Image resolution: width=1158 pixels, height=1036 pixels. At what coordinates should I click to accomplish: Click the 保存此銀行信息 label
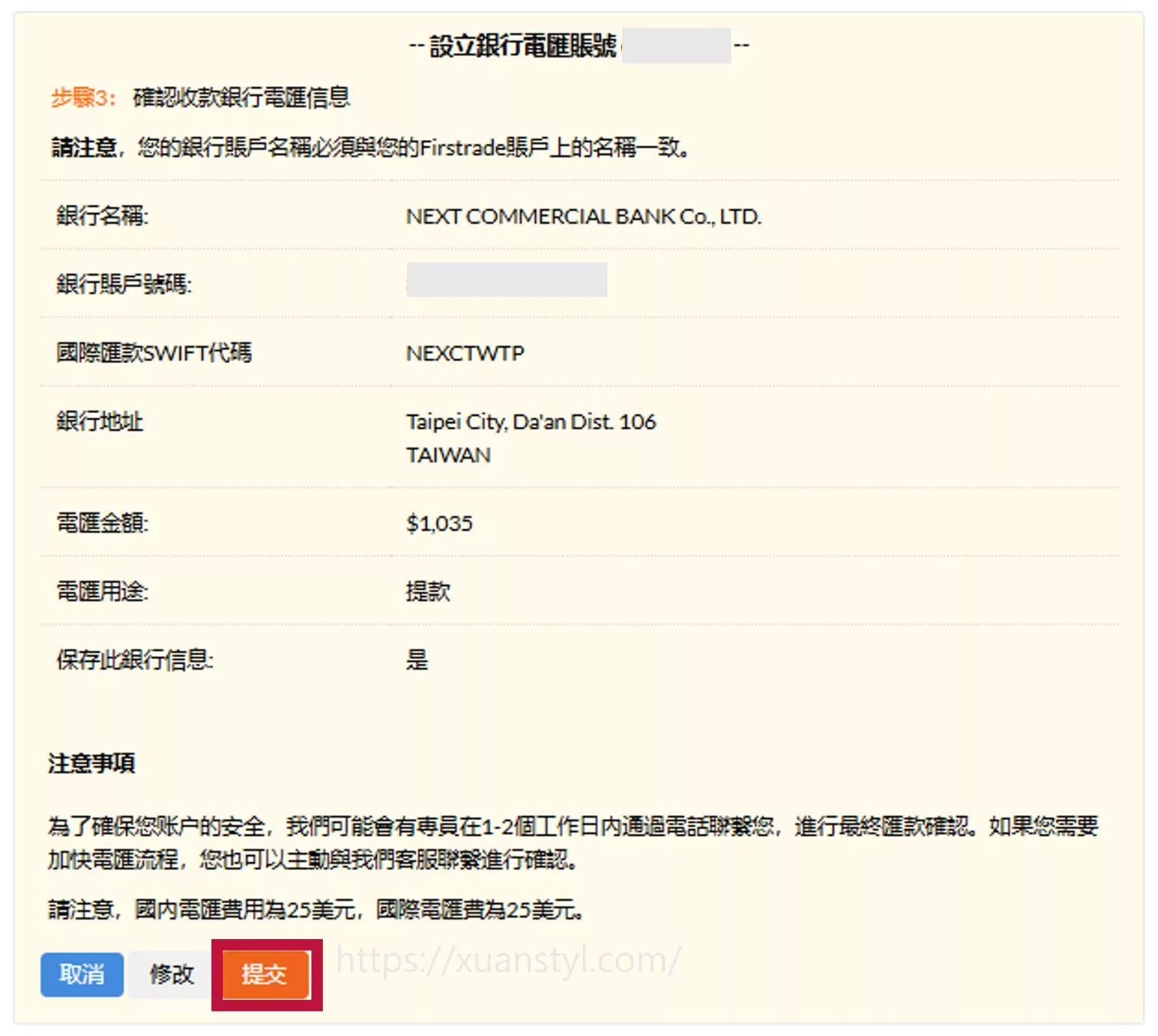tap(135, 660)
